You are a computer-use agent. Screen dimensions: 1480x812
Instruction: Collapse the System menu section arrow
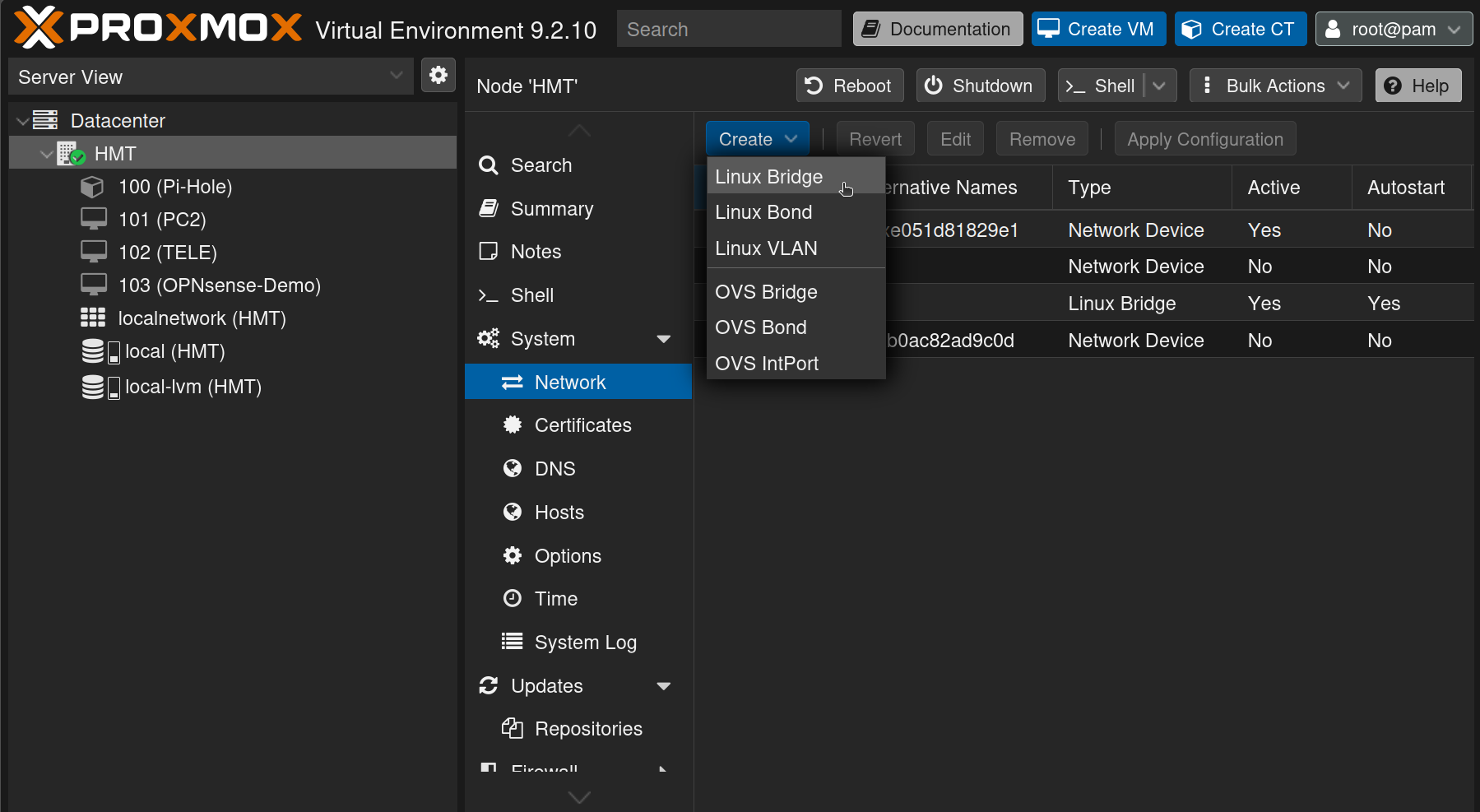coord(664,339)
